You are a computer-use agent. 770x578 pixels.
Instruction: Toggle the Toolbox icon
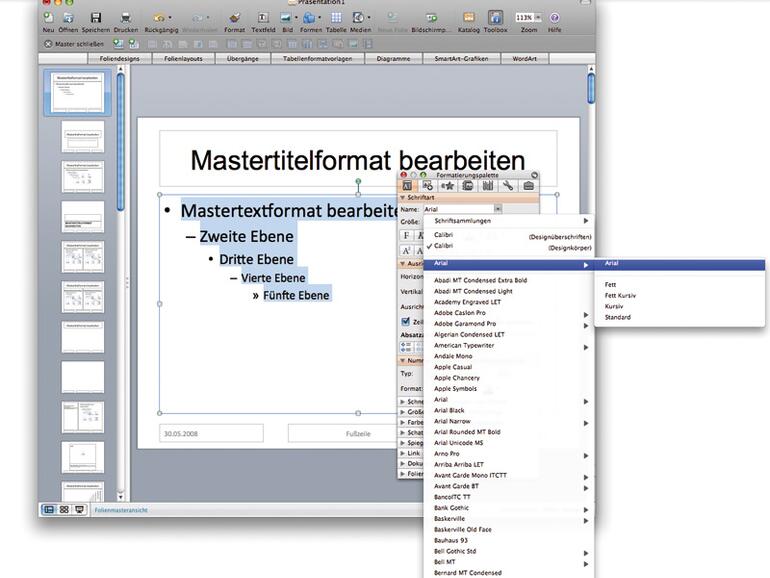coord(495,18)
